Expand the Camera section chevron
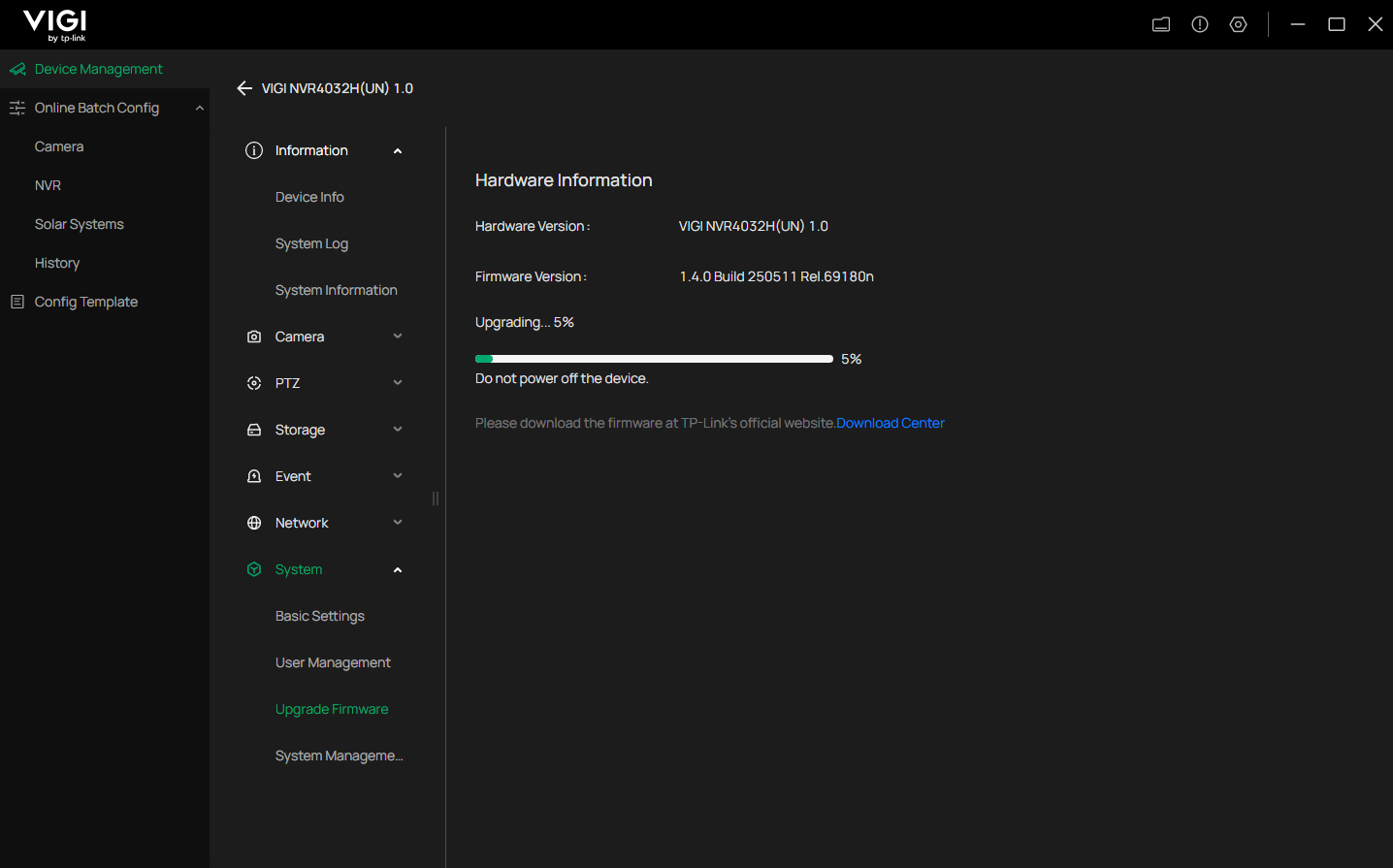Image resolution: width=1393 pixels, height=868 pixels. click(x=398, y=337)
